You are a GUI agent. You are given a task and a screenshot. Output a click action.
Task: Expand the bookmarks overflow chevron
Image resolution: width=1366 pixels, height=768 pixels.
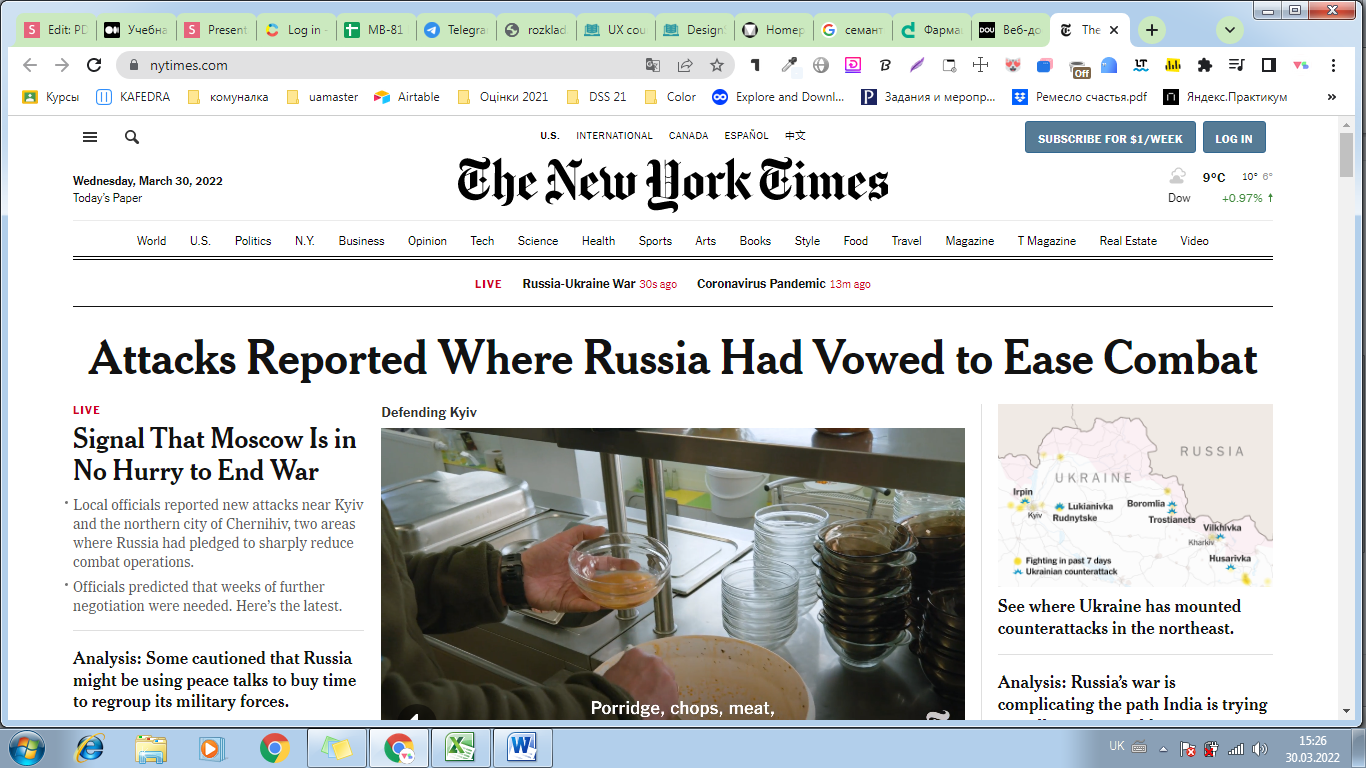click(x=1331, y=97)
